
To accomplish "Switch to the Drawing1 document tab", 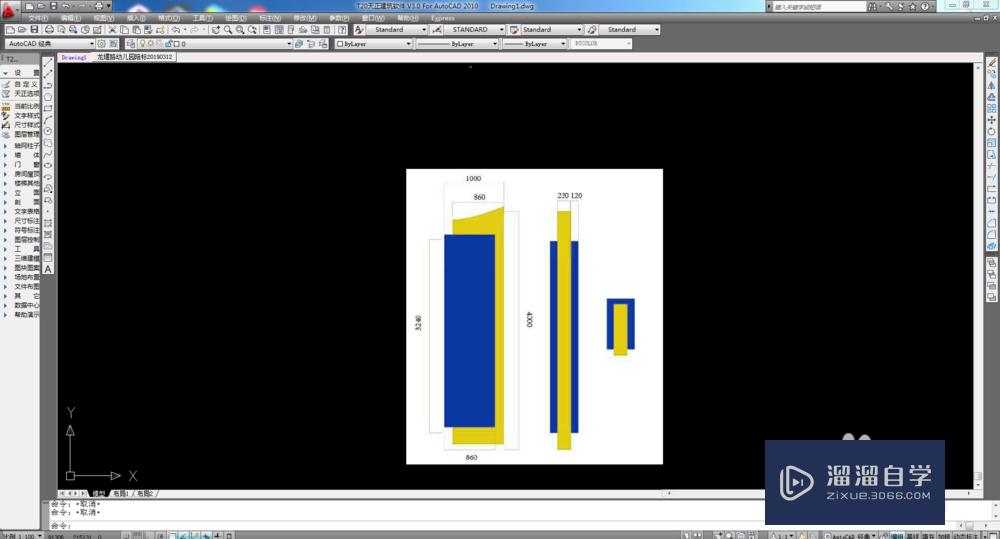I will tap(74, 57).
